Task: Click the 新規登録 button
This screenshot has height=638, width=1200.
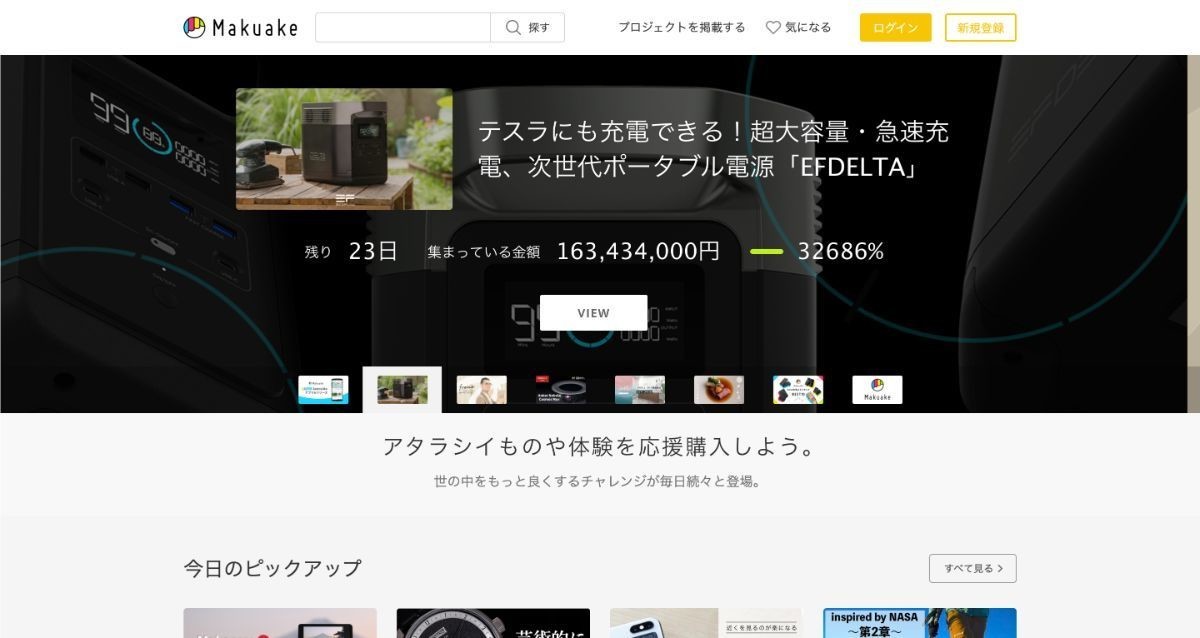Action: [981, 27]
